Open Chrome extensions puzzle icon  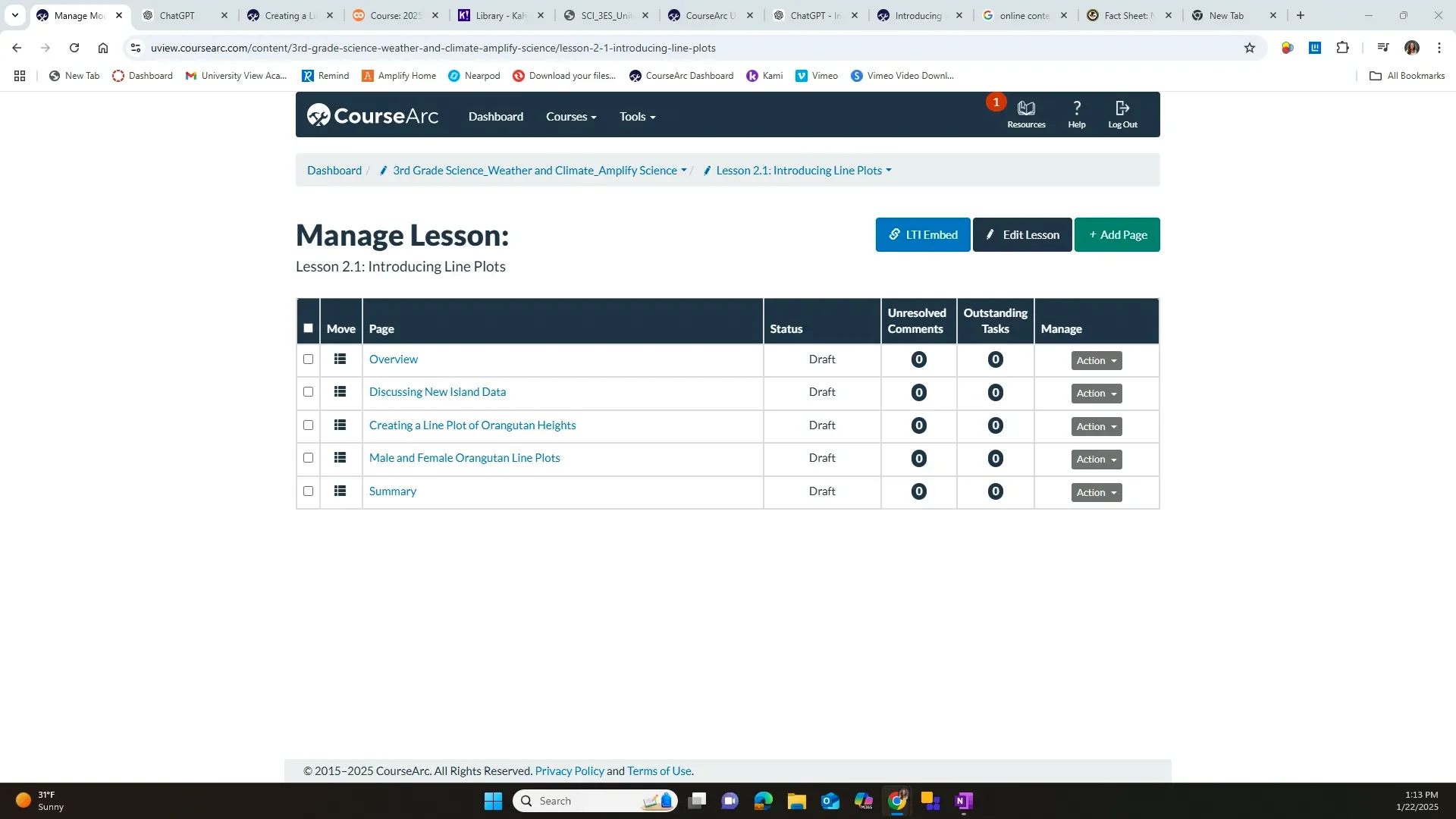1343,48
